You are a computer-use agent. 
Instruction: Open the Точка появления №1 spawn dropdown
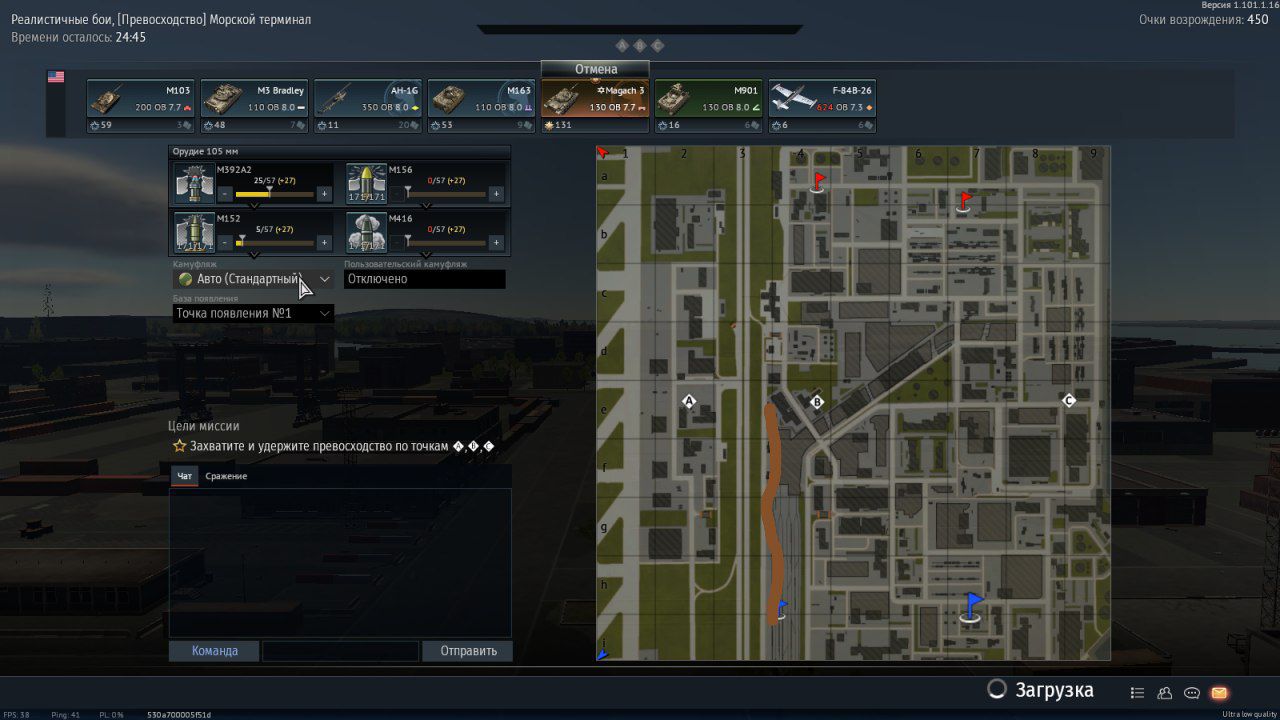point(254,313)
